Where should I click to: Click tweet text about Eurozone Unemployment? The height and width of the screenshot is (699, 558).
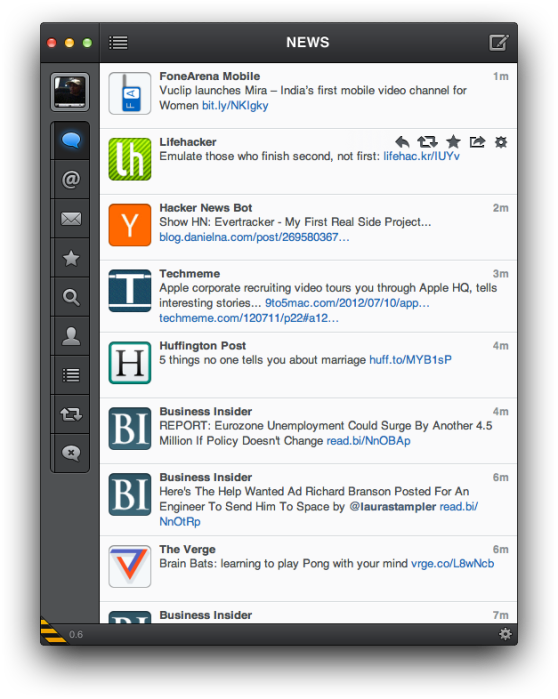coord(326,433)
